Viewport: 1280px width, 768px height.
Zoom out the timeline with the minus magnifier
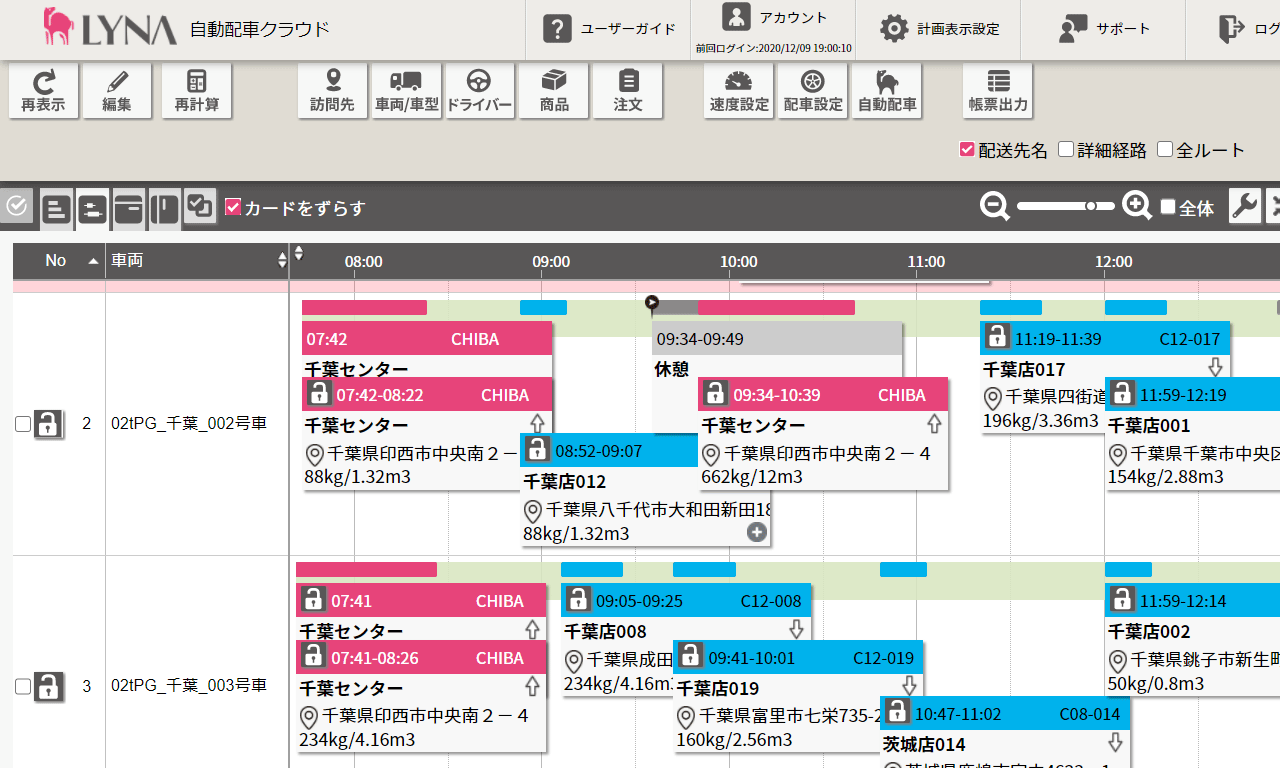point(995,206)
